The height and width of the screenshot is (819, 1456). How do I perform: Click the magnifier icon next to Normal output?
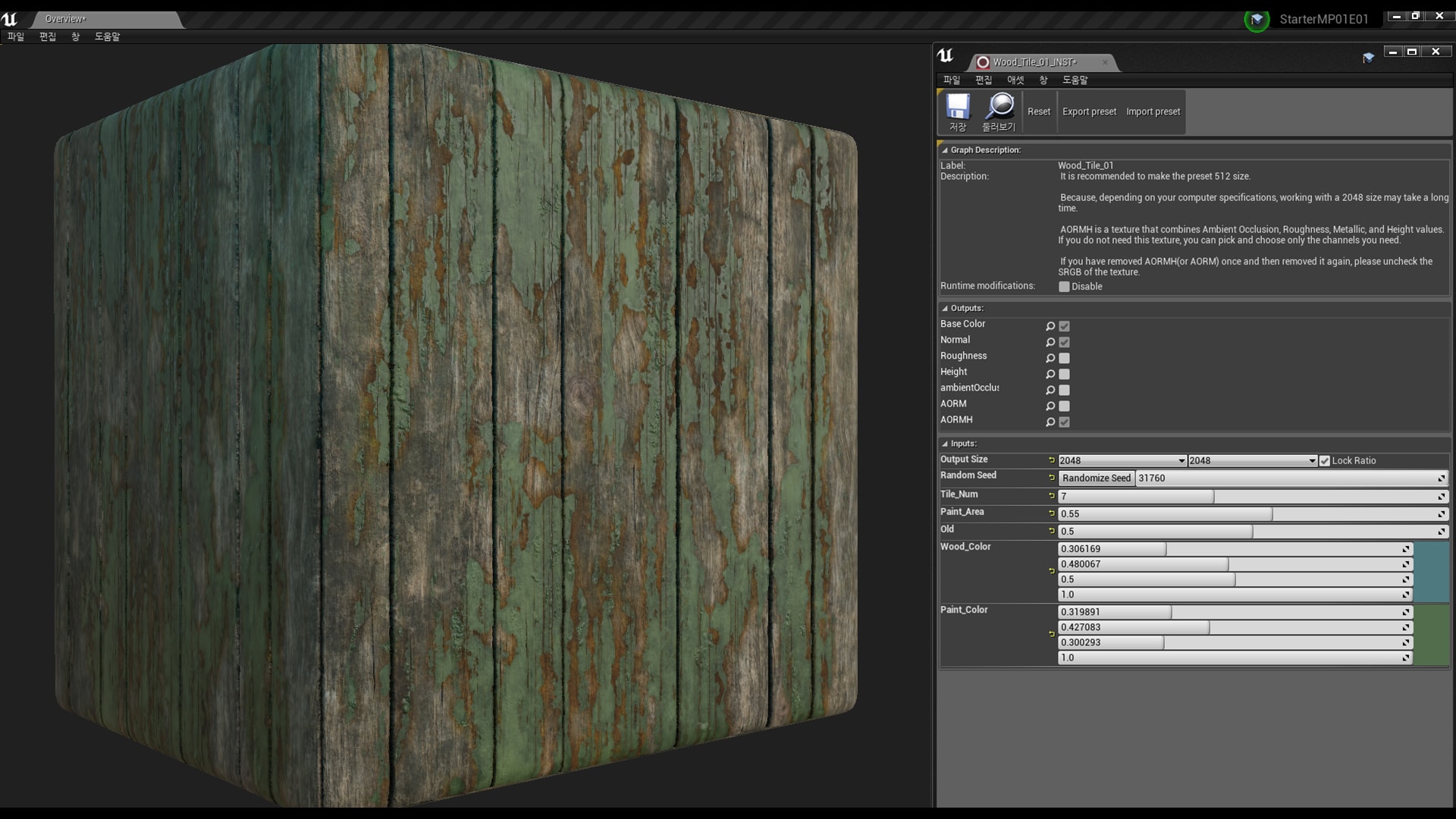point(1050,342)
